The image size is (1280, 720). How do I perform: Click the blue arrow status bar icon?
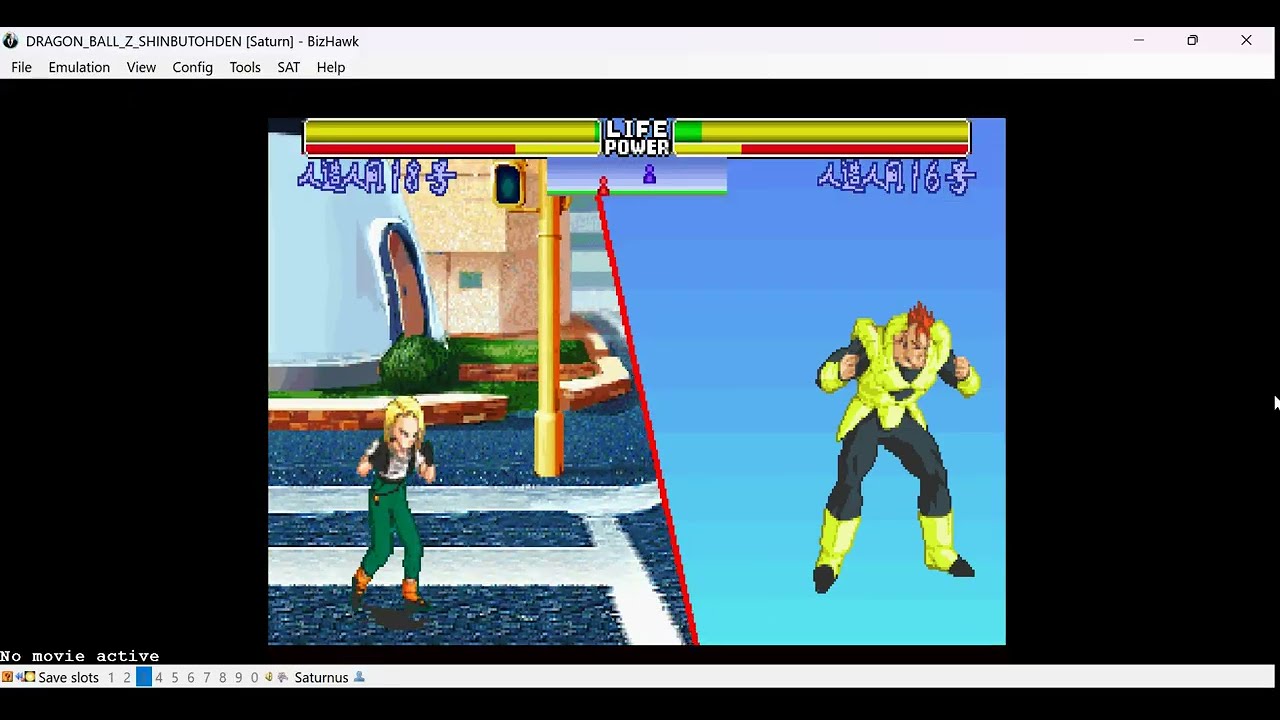(18, 677)
